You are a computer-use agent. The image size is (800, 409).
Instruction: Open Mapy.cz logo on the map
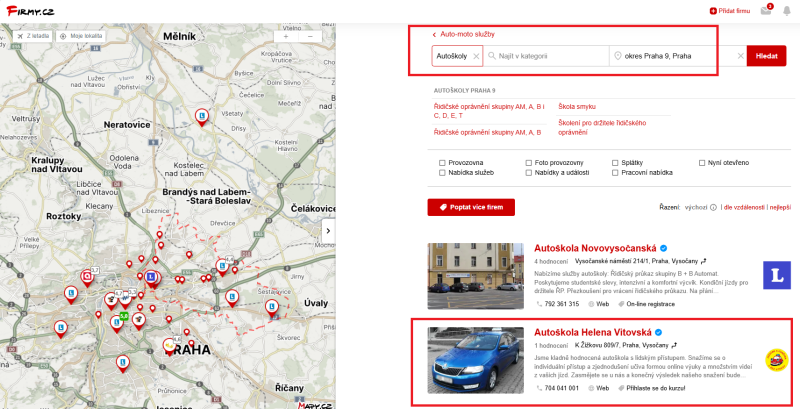pyautogui.click(x=315, y=405)
